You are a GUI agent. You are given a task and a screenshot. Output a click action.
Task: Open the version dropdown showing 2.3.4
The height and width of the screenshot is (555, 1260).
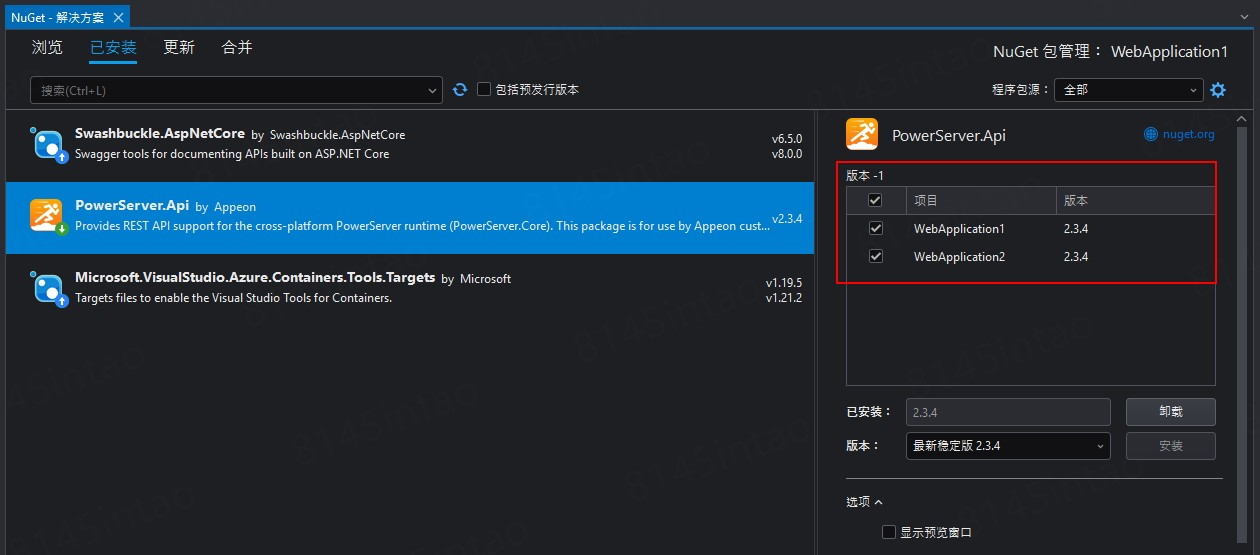pos(1008,446)
